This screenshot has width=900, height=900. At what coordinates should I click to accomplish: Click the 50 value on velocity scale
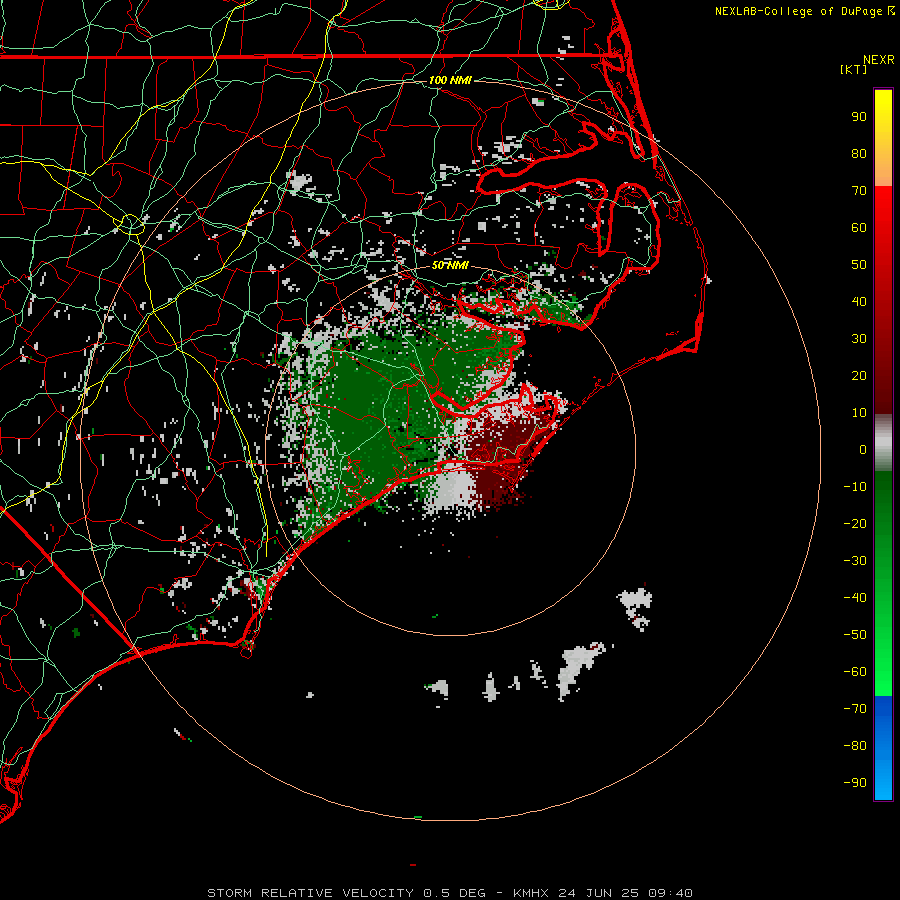859,265
